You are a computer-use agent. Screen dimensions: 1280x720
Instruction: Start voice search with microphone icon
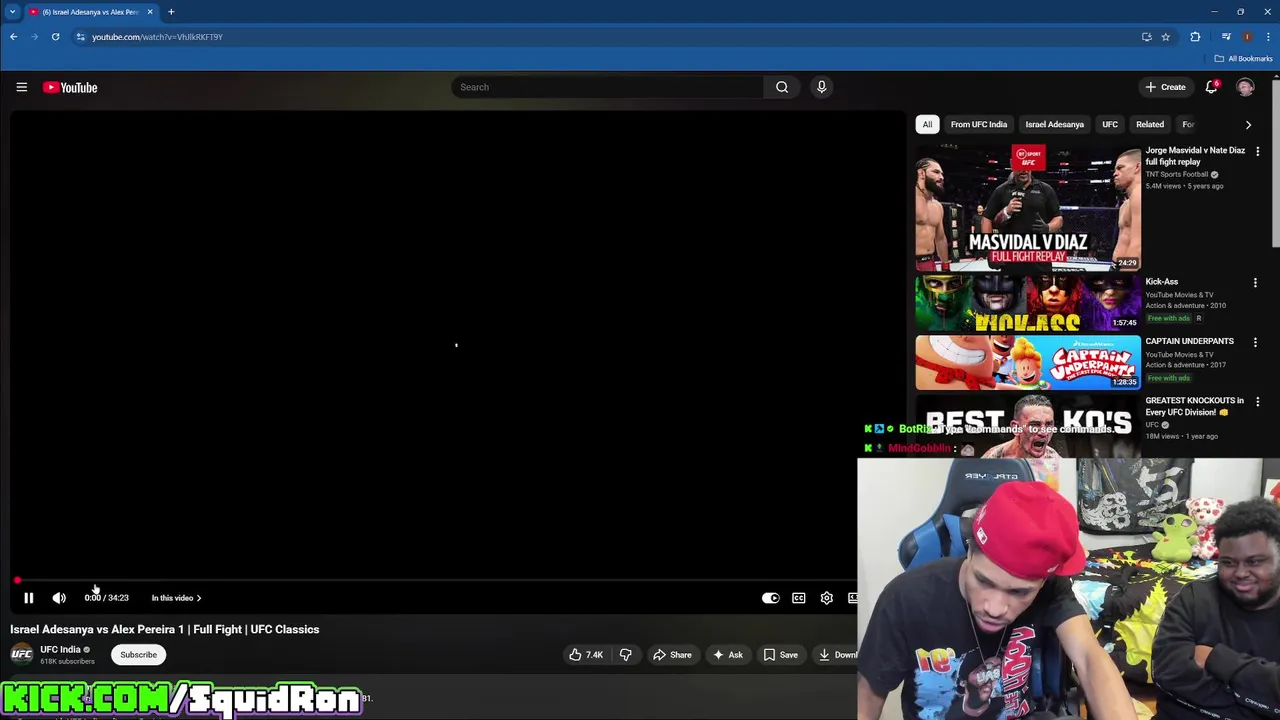(821, 87)
